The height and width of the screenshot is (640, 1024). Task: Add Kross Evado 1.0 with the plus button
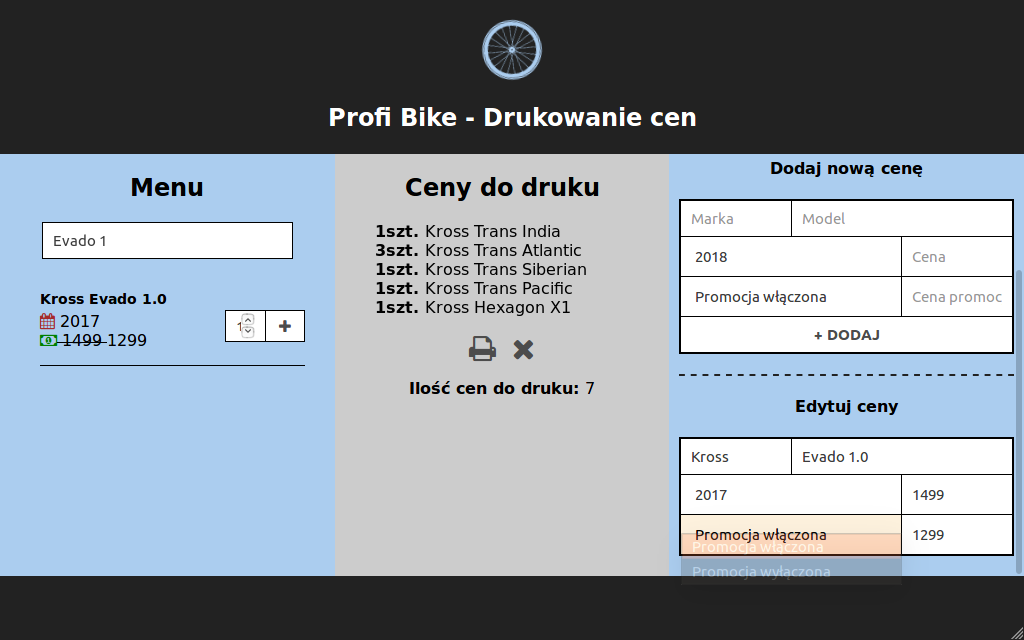pos(285,326)
